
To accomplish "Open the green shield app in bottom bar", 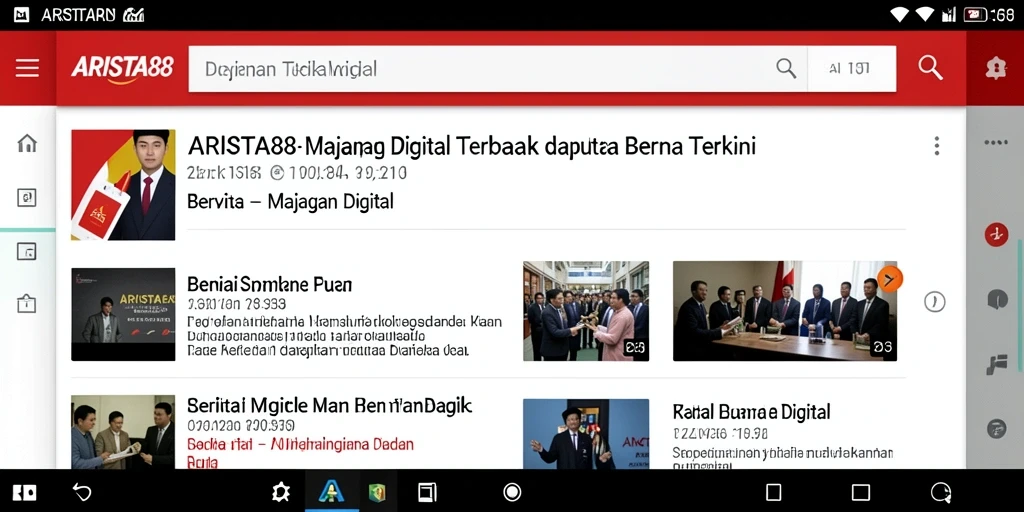I will coord(377,492).
